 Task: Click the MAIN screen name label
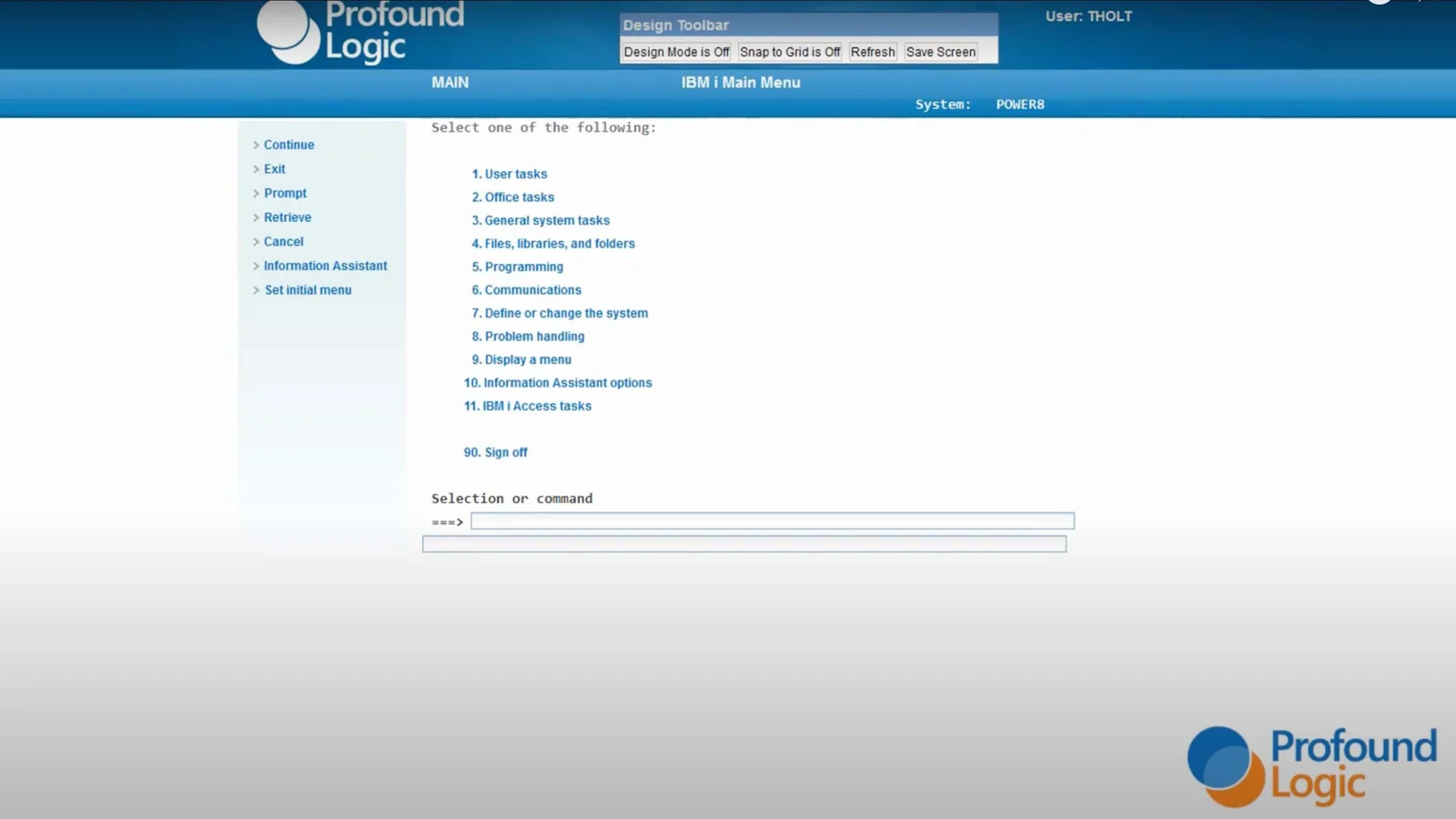[450, 83]
